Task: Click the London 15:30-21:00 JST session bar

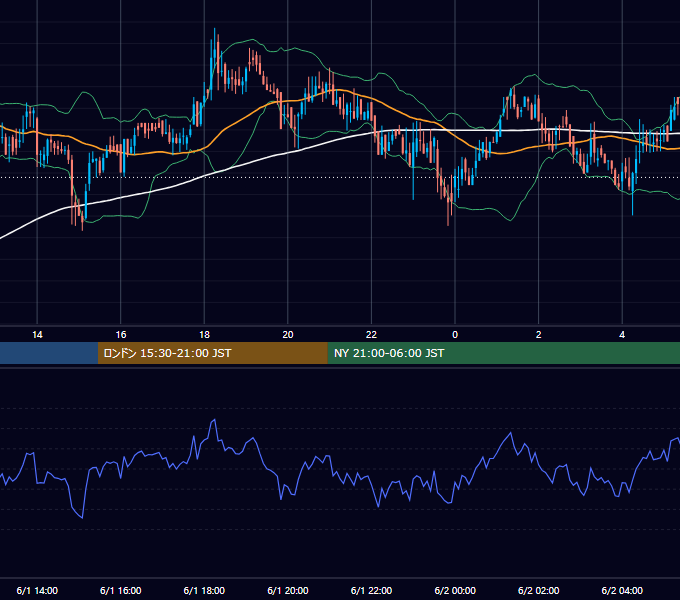Action: (212, 353)
